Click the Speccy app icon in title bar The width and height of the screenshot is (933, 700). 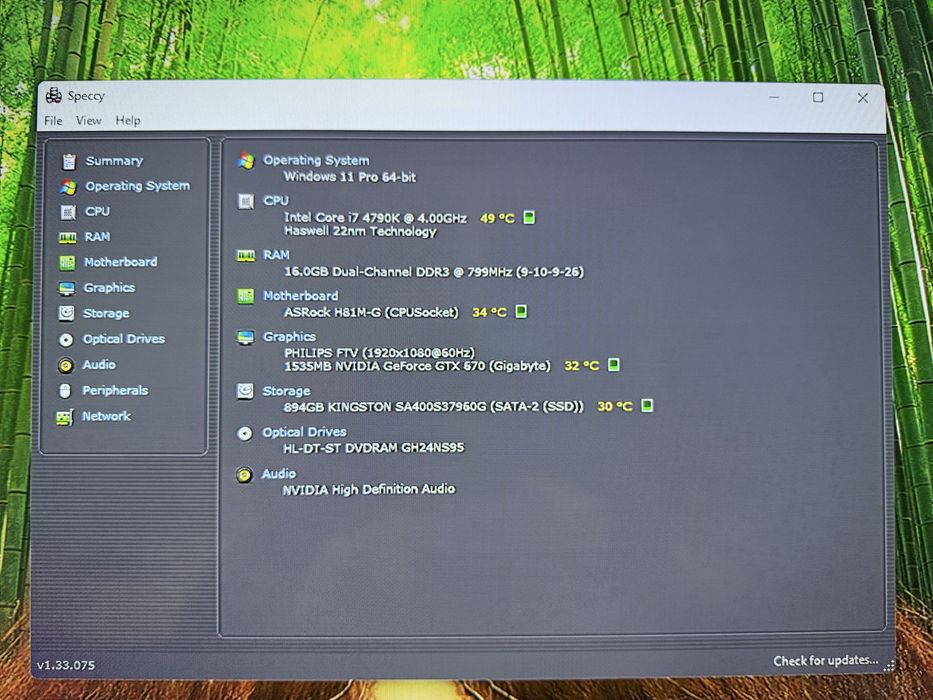click(x=54, y=95)
